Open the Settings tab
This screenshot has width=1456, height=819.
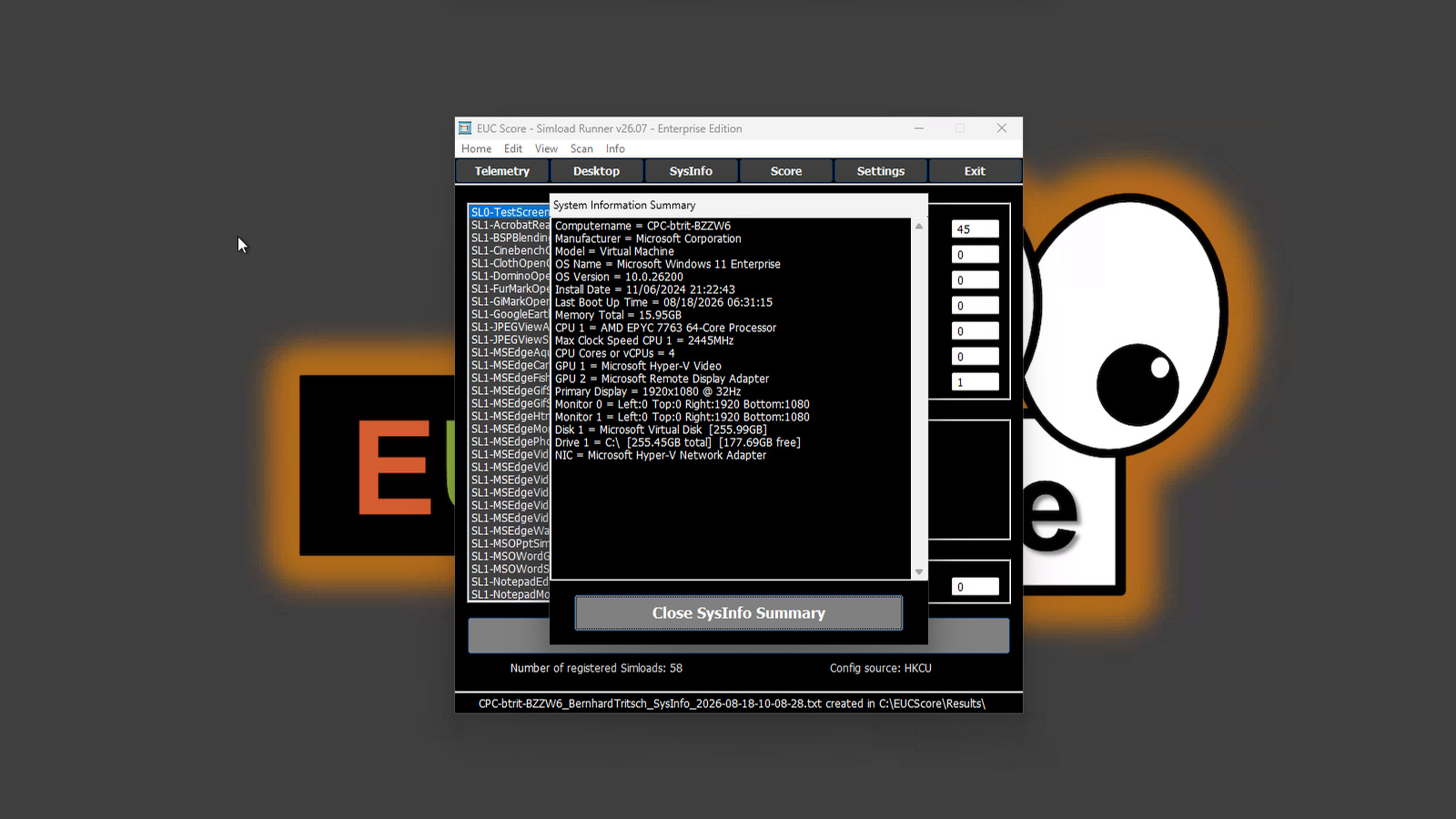click(x=881, y=171)
